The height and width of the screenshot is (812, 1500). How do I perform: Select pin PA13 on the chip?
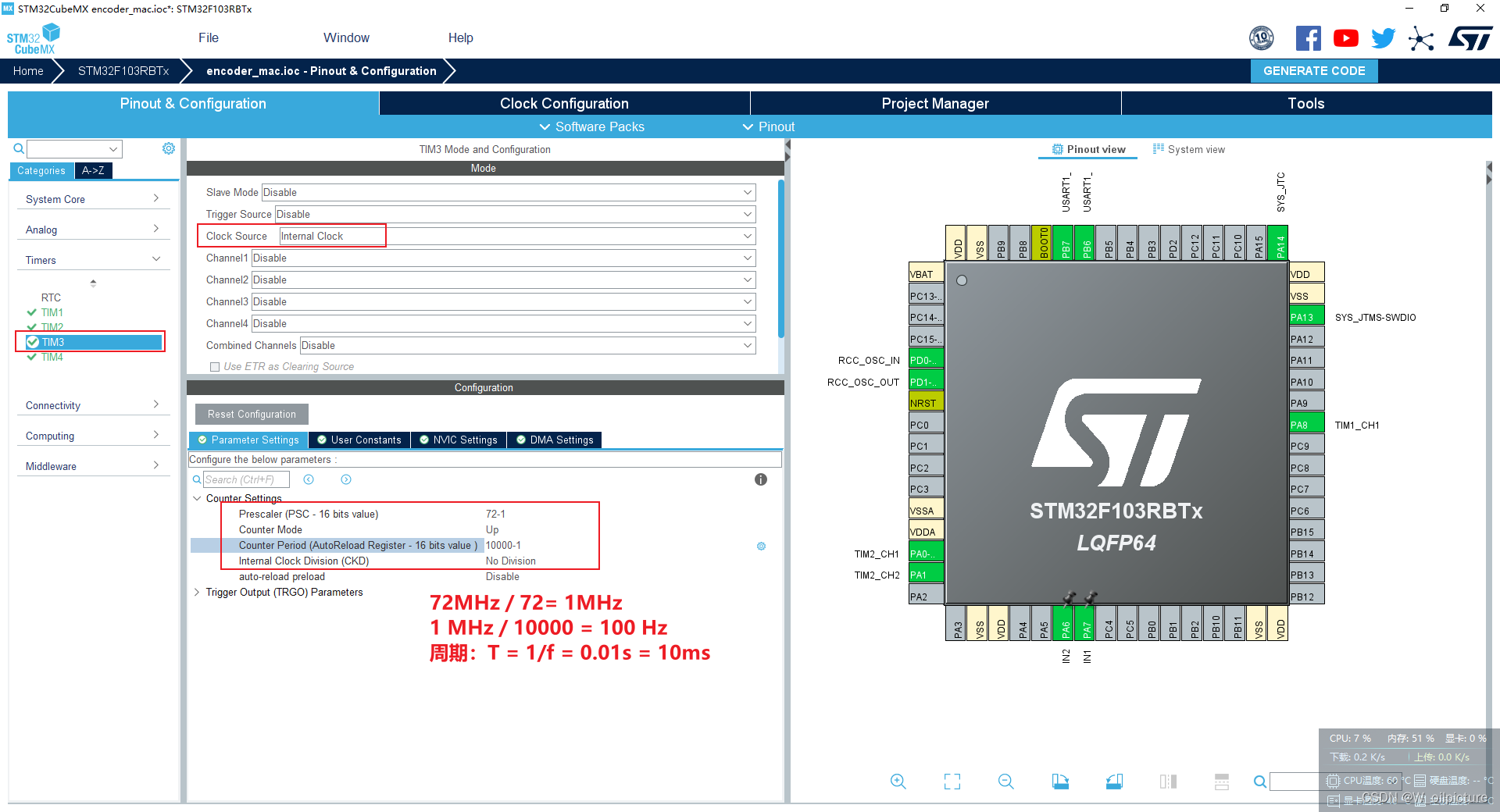(x=1306, y=317)
